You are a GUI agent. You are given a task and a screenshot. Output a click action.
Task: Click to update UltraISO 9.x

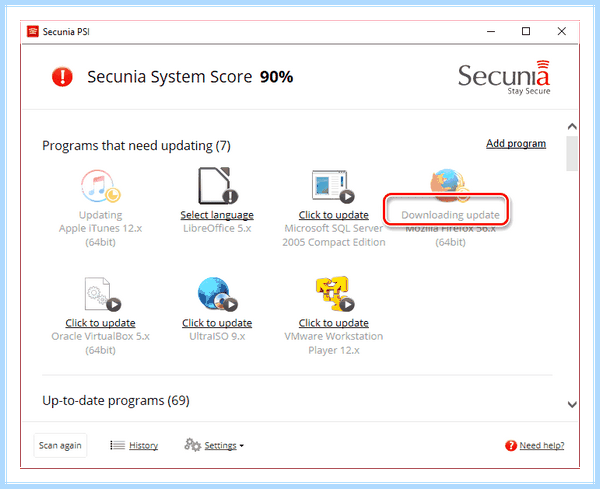point(217,323)
